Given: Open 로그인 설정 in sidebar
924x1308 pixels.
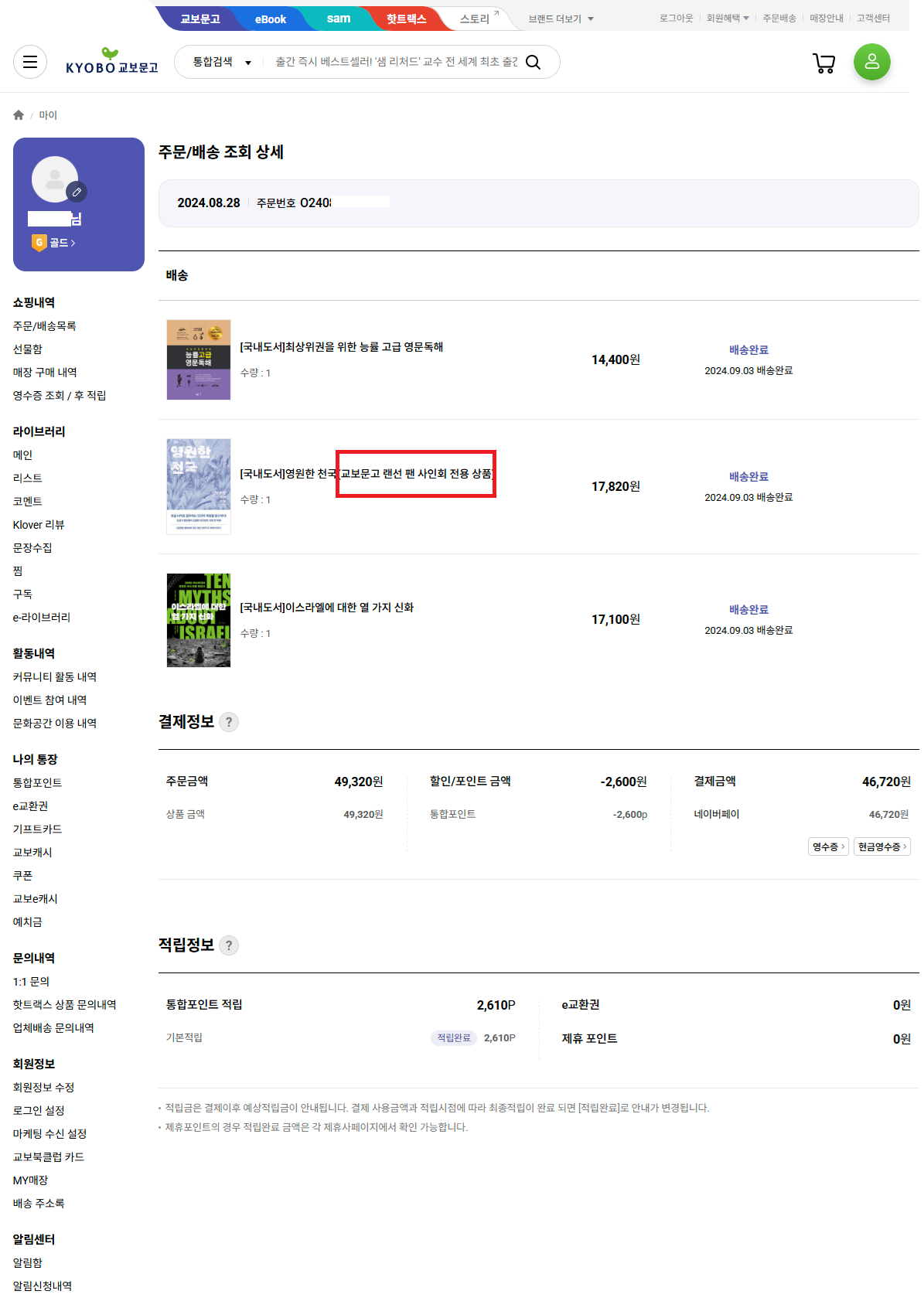Looking at the screenshot, I should tap(39, 1111).
